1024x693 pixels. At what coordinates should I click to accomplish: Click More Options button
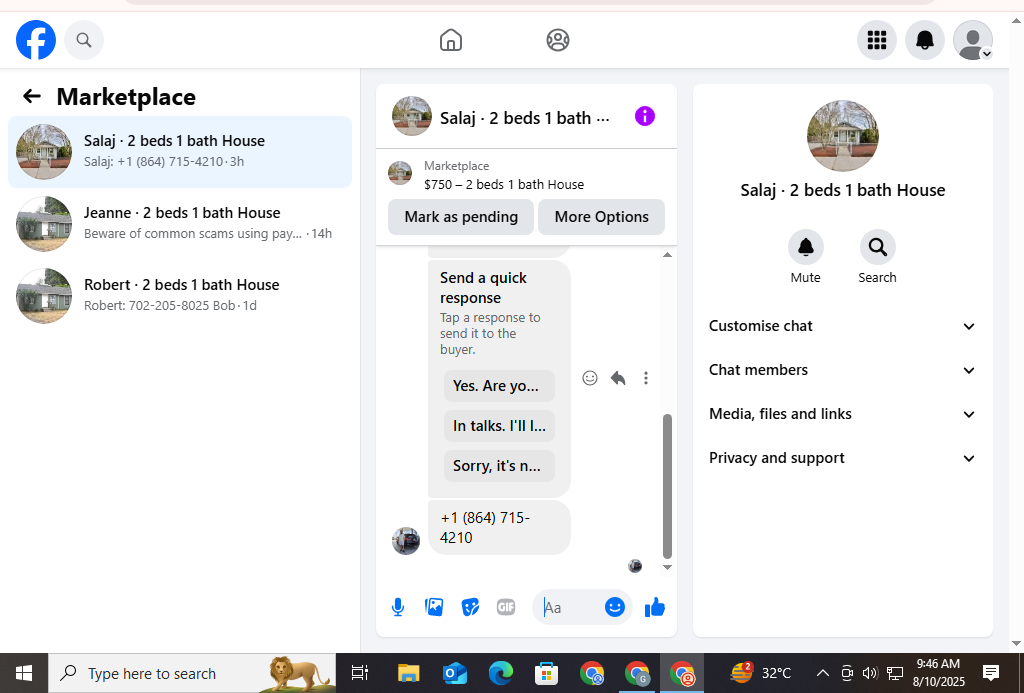pyautogui.click(x=601, y=217)
